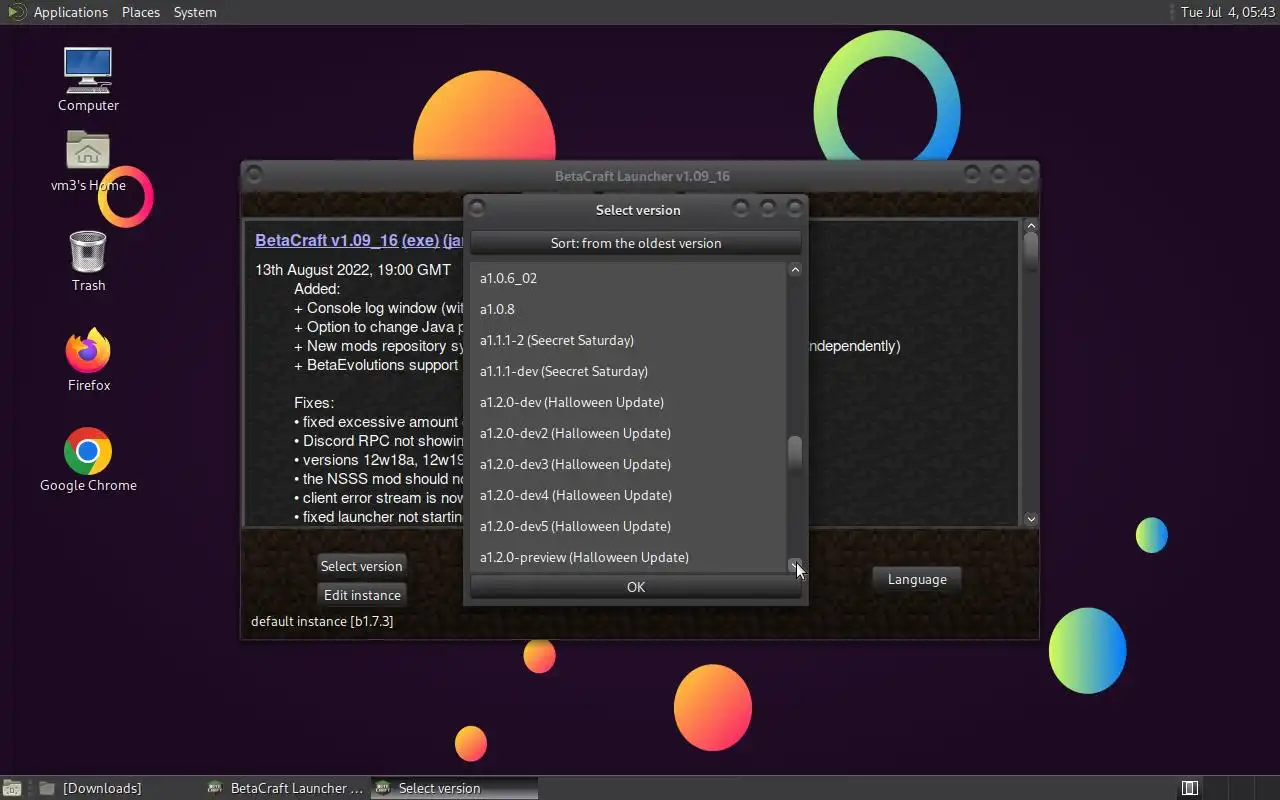Click the version list scrollbar thumb

(795, 455)
